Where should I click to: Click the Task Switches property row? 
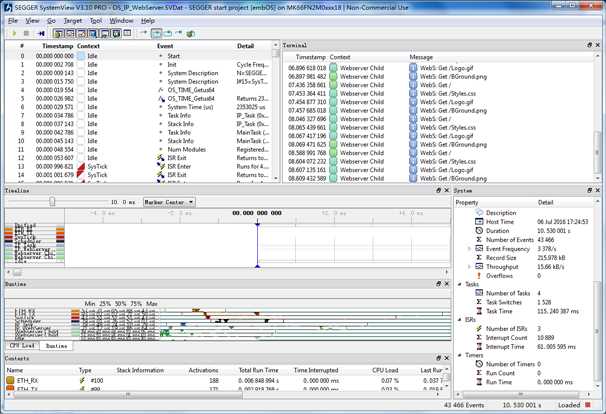tap(526, 302)
